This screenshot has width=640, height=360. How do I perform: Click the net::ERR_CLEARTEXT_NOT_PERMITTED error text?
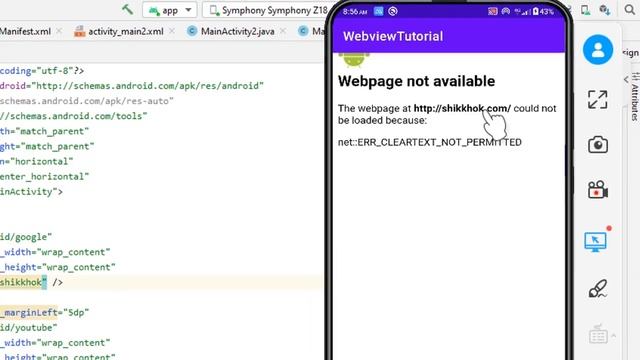[430, 142]
